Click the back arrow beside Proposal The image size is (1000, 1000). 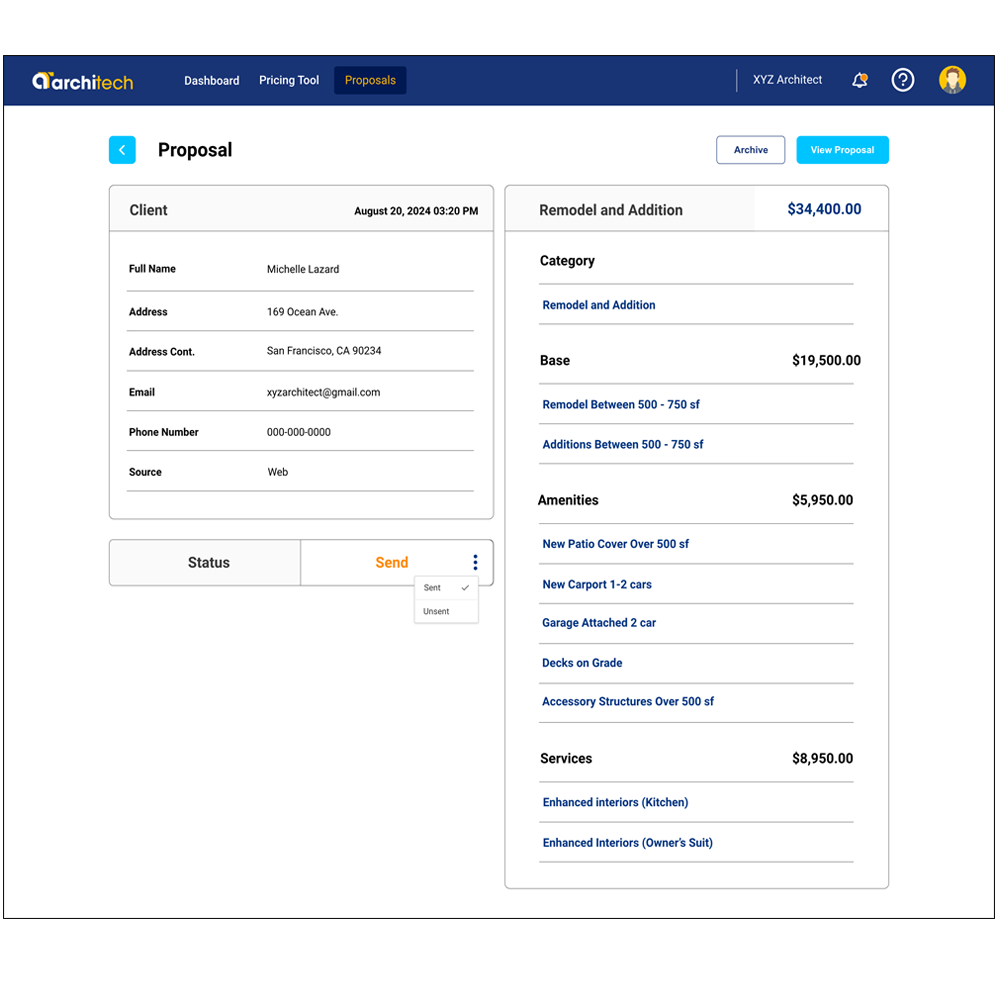click(122, 150)
